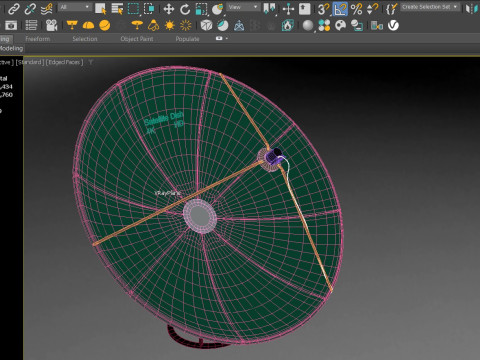Click the list-style icon in the second toolbar row
The image size is (480, 360).
click(31, 25)
